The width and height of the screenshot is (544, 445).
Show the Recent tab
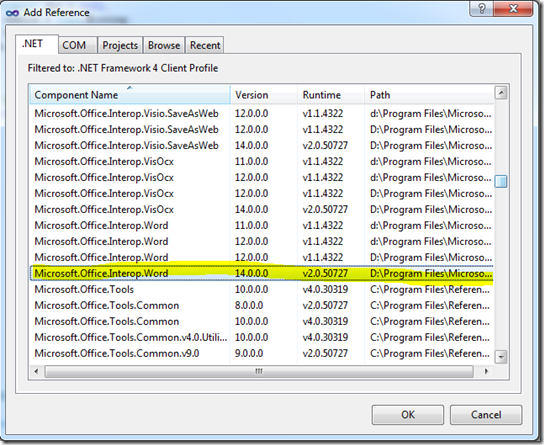point(205,45)
